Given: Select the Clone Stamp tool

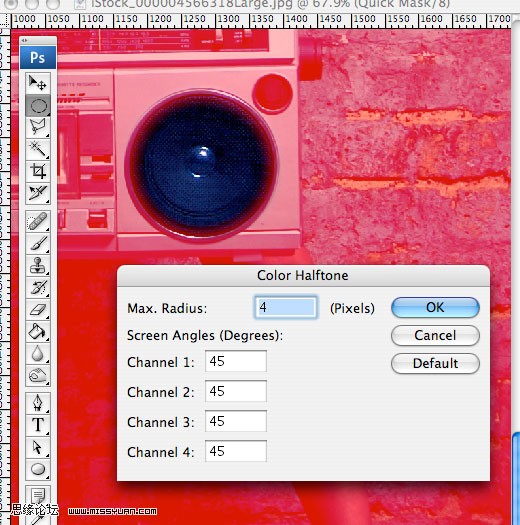Looking at the screenshot, I should (38, 266).
